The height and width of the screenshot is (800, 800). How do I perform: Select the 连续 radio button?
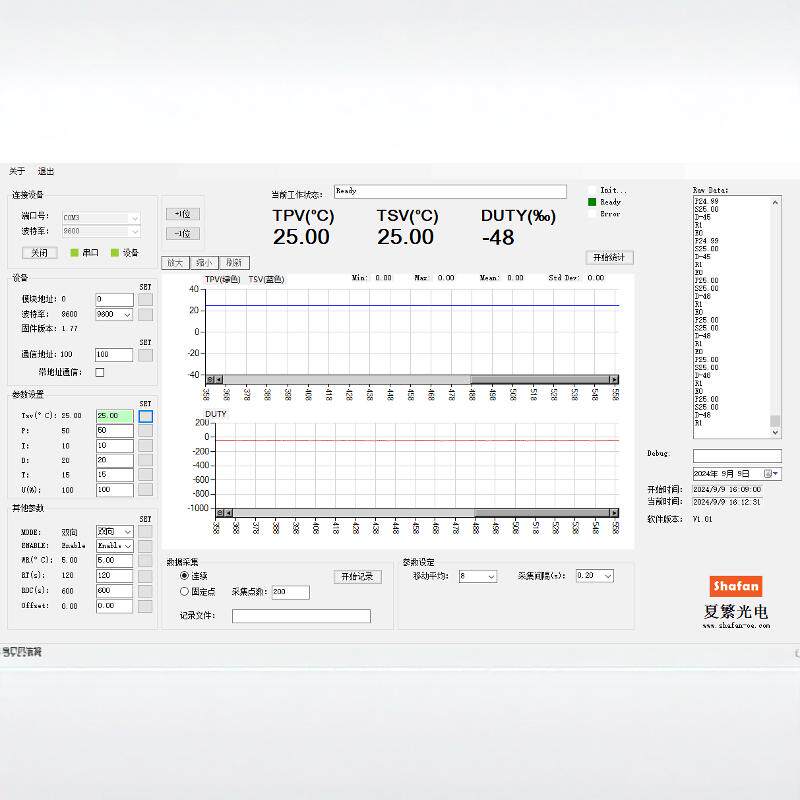click(184, 576)
